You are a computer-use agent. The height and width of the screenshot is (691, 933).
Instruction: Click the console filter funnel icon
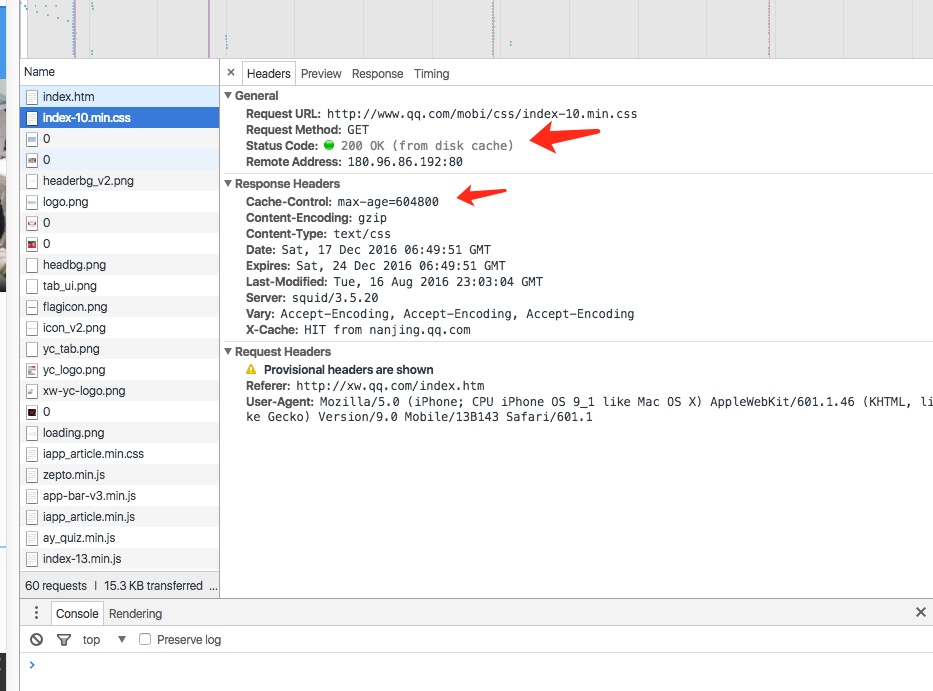[64, 640]
